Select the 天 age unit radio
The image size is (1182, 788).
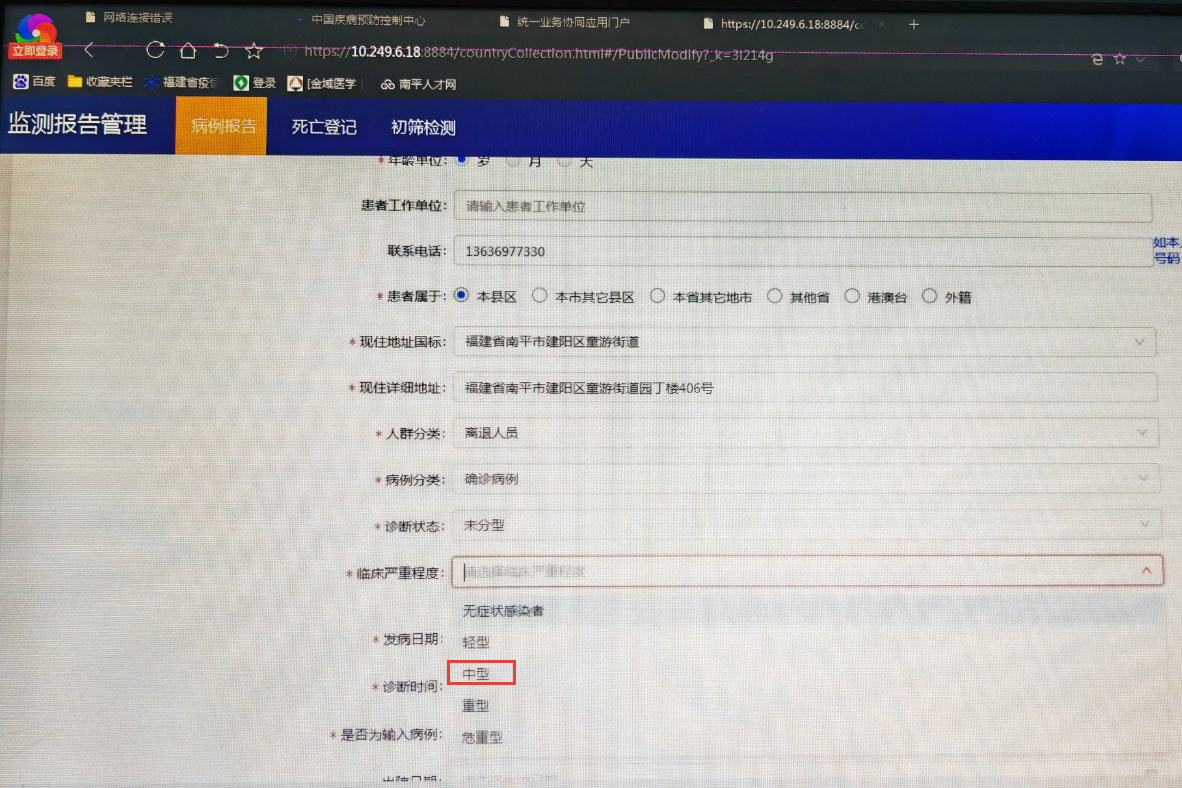564,161
